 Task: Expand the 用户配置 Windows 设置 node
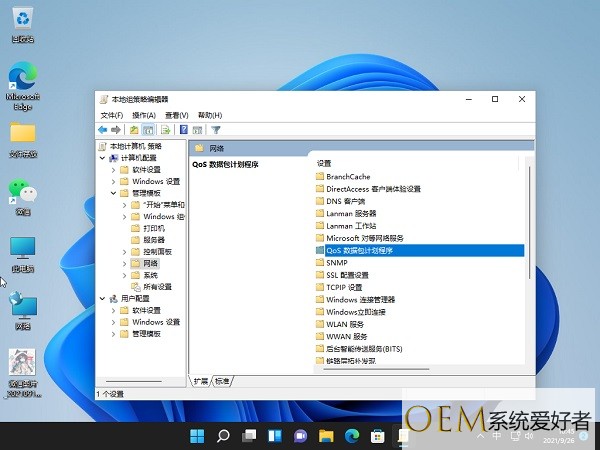113,322
